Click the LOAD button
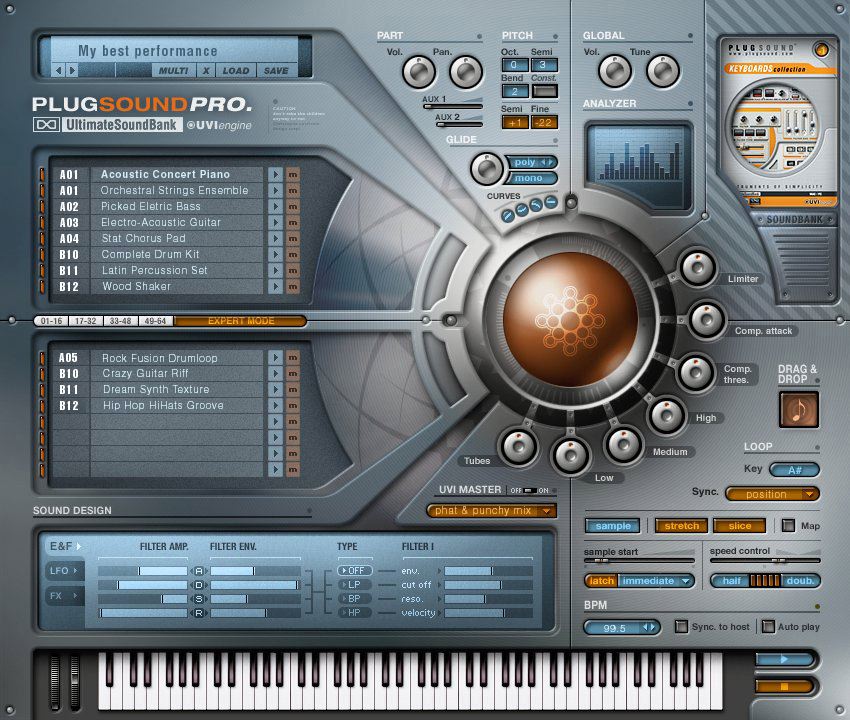Screen dimensions: 850x720 pos(236,70)
